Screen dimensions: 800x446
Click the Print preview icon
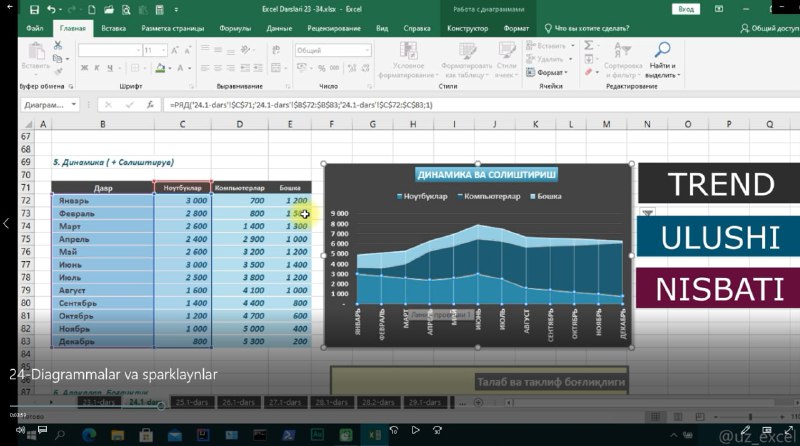tap(126, 10)
